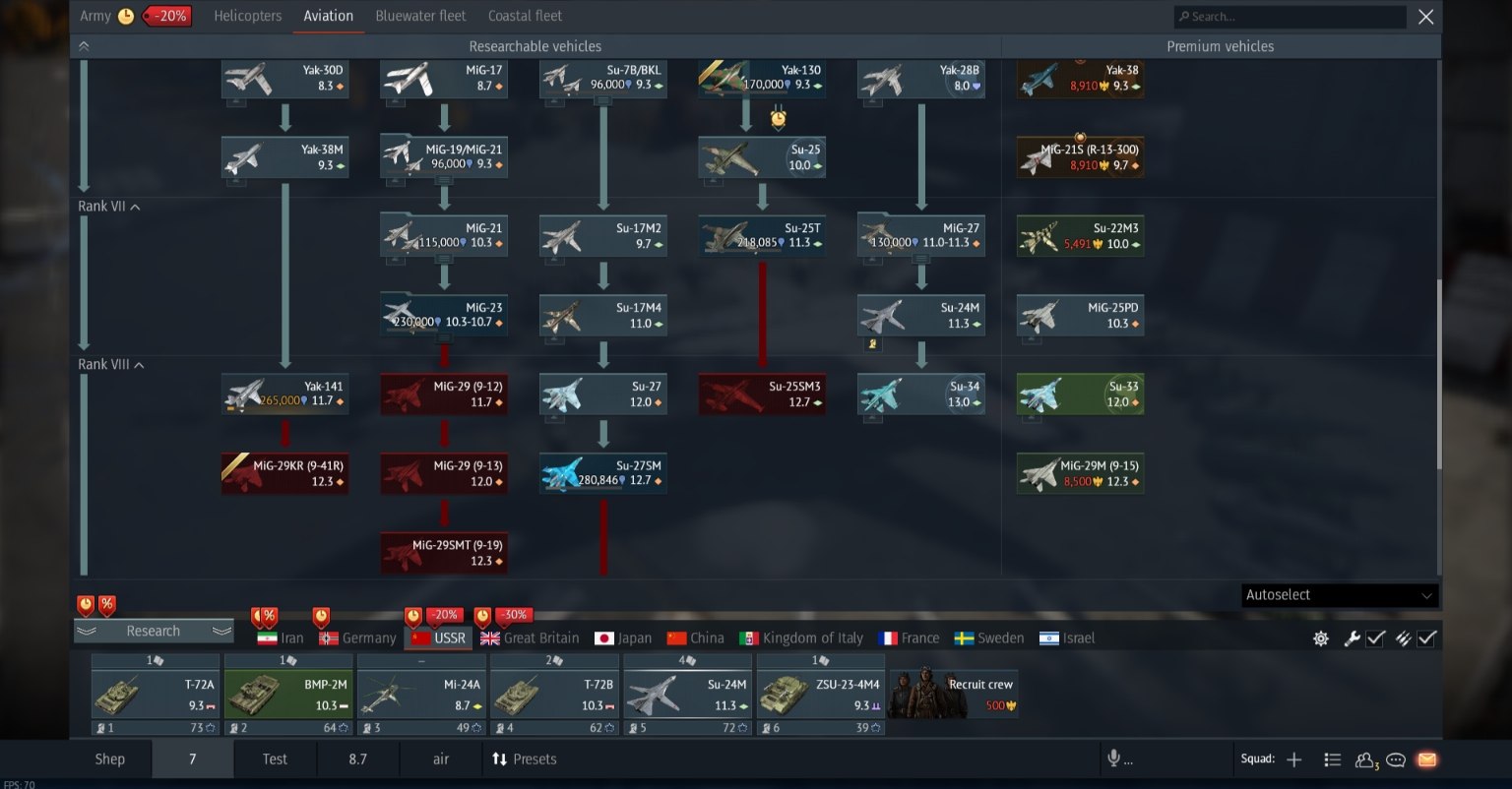
Task: Select the Aviation tab
Action: 329,16
